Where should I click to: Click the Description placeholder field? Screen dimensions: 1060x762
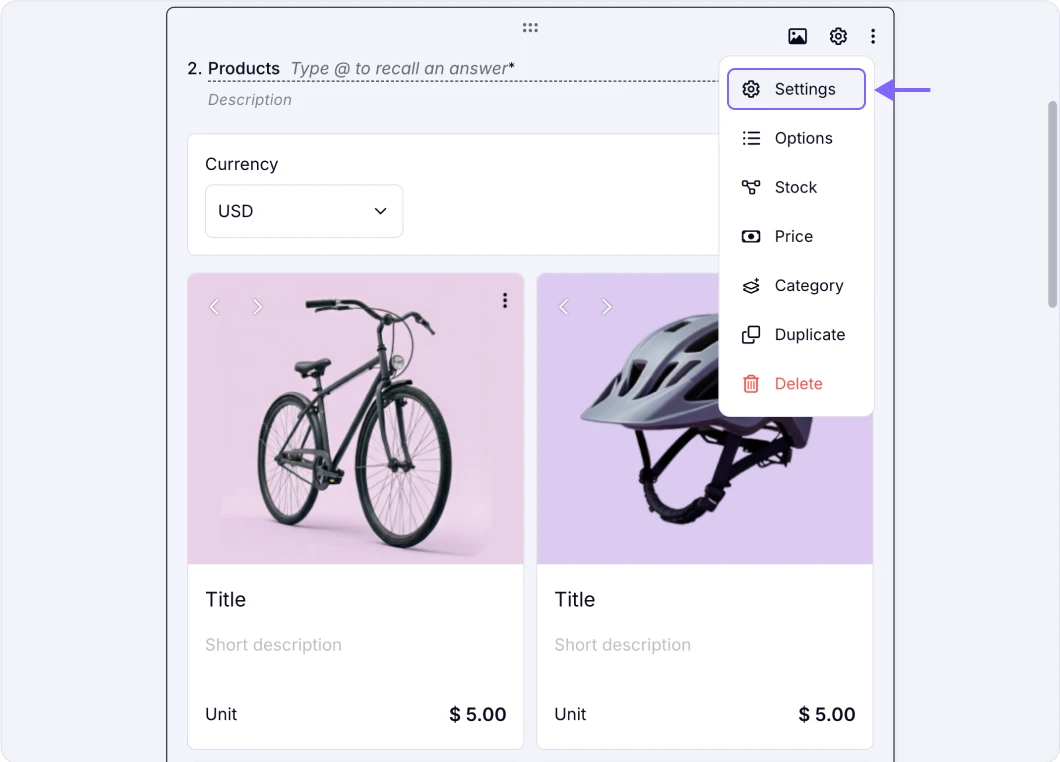click(x=249, y=100)
